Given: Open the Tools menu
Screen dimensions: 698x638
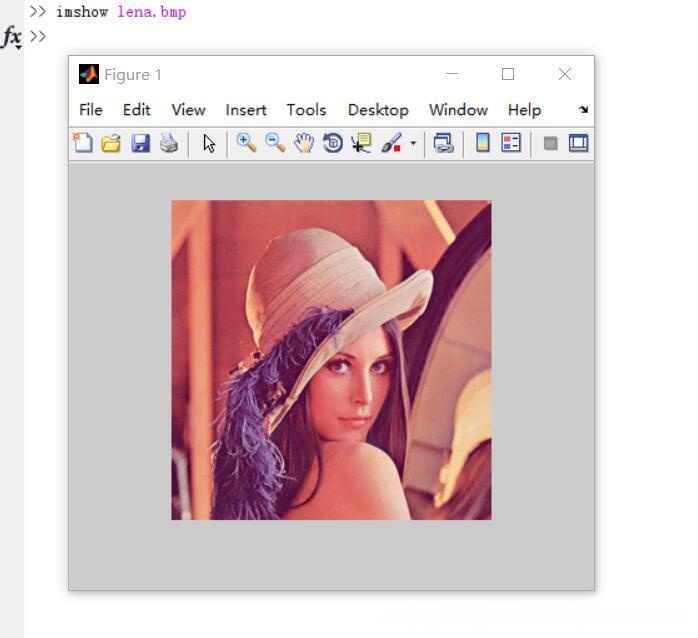Looking at the screenshot, I should coord(306,110).
